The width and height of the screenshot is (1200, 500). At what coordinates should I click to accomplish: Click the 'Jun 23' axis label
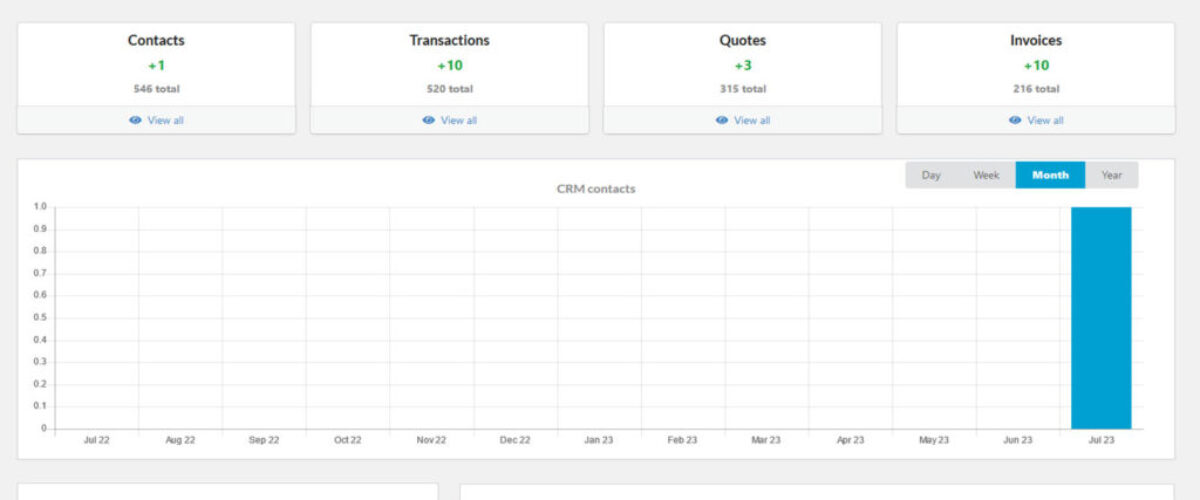point(1018,440)
